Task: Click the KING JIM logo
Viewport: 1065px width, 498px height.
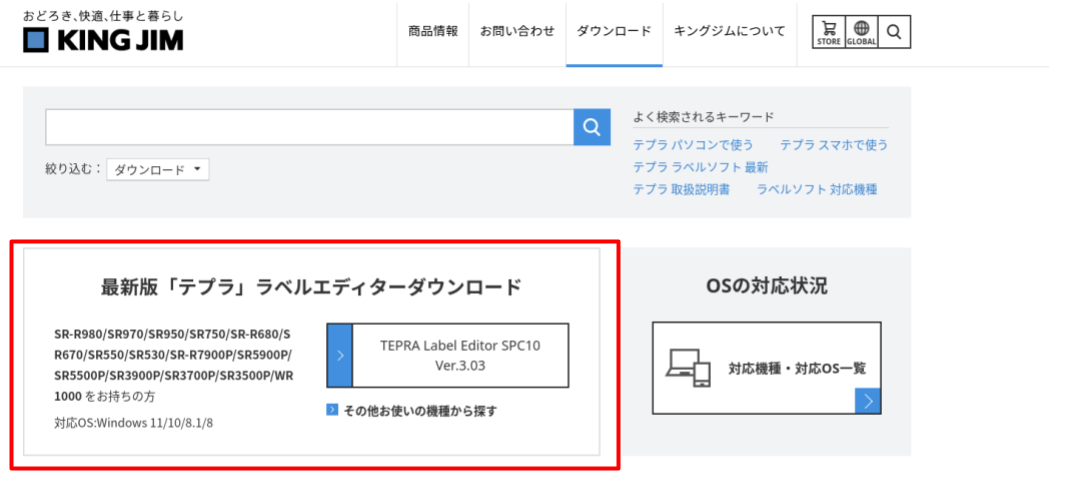Action: pyautogui.click(x=103, y=41)
